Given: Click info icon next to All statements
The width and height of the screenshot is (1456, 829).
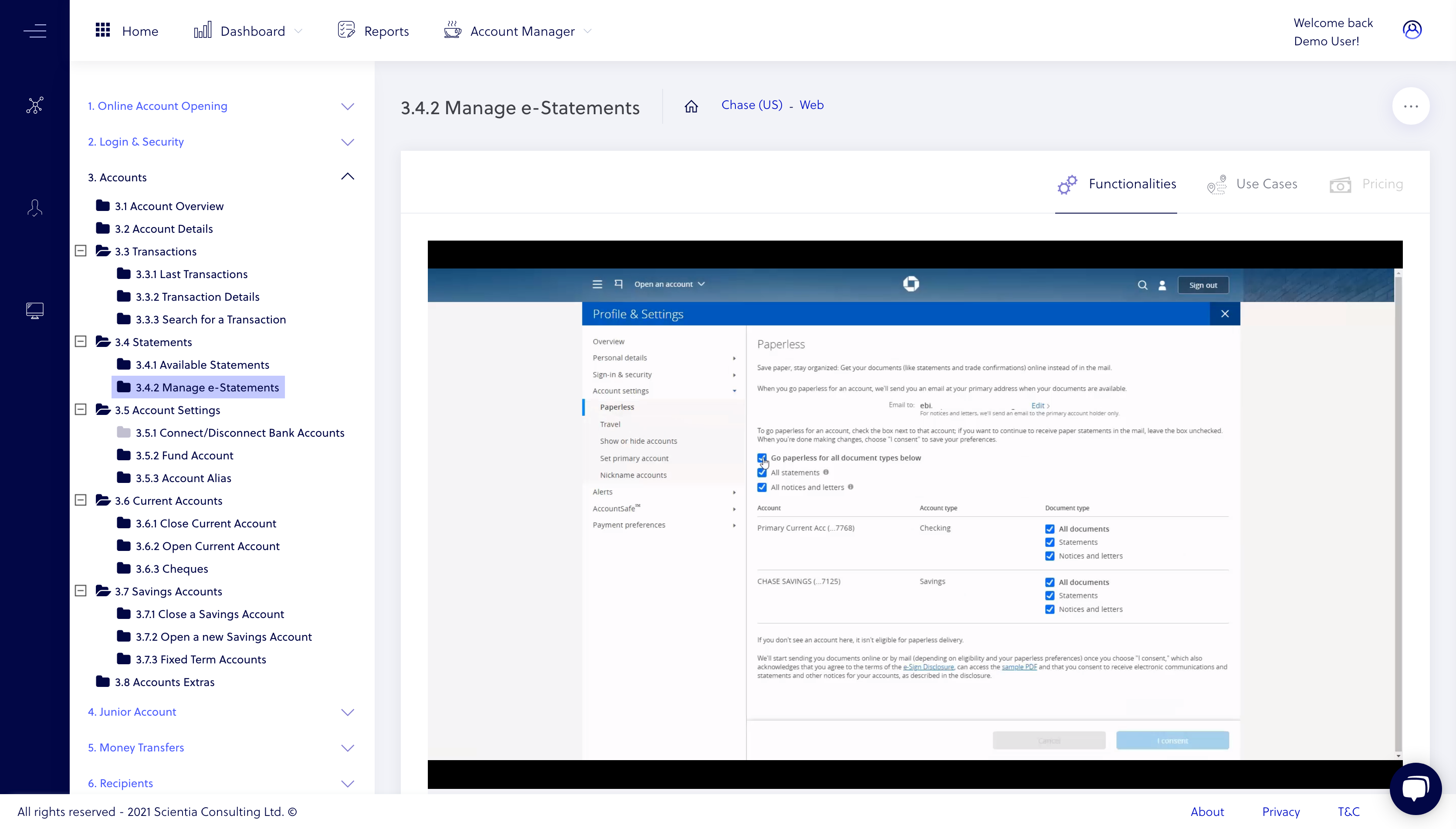Looking at the screenshot, I should point(826,472).
